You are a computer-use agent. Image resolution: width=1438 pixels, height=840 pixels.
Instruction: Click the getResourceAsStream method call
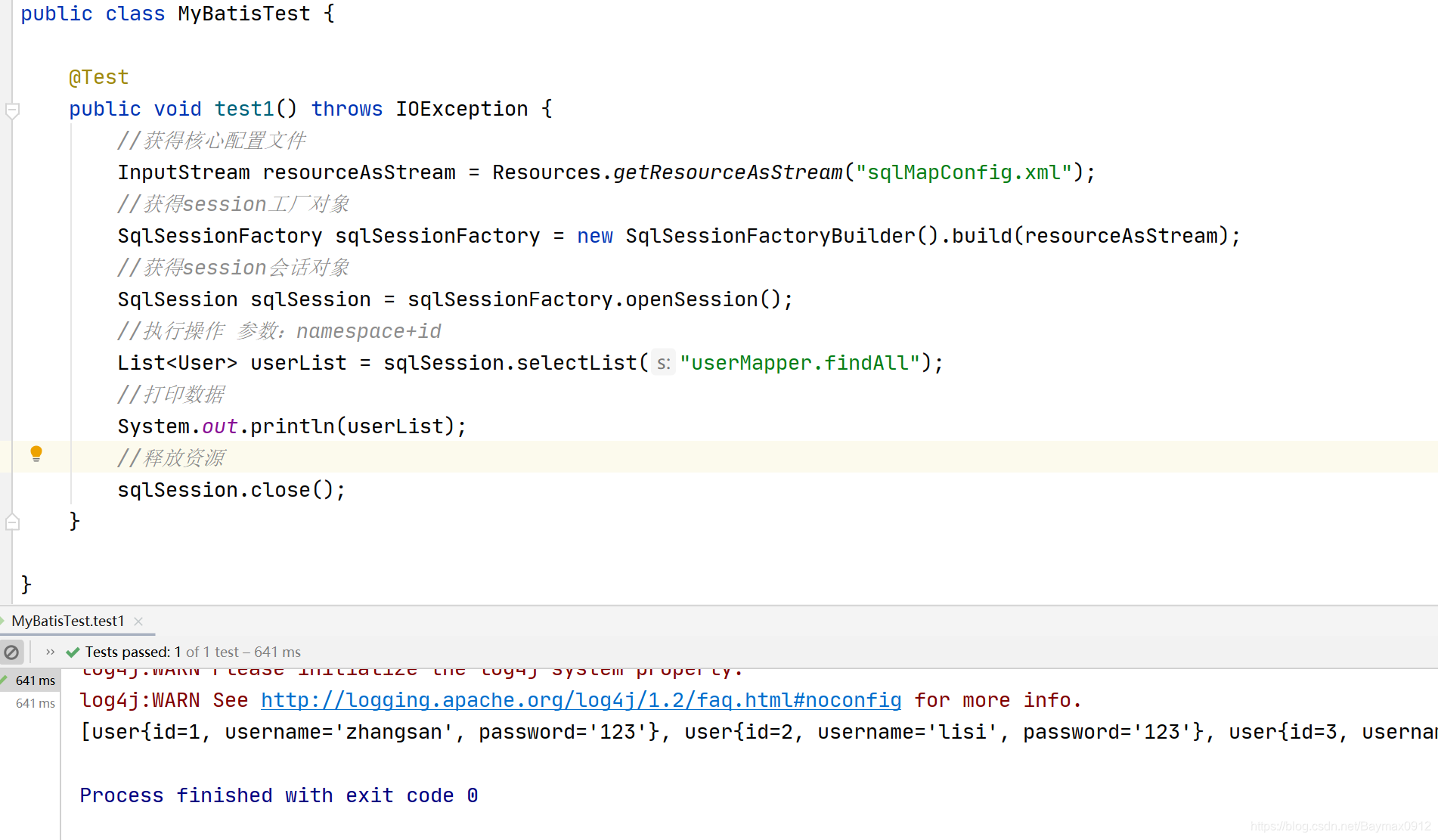click(727, 172)
